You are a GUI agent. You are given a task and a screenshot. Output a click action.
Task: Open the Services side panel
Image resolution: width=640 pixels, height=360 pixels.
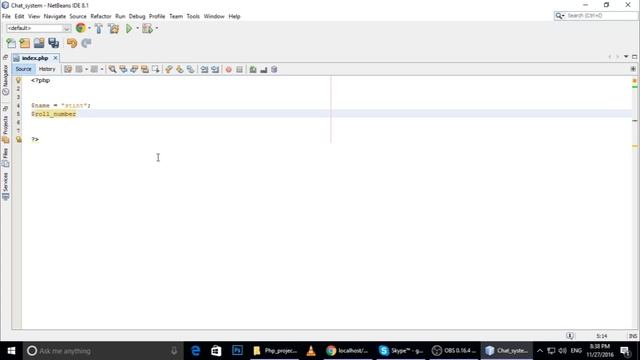click(5, 186)
